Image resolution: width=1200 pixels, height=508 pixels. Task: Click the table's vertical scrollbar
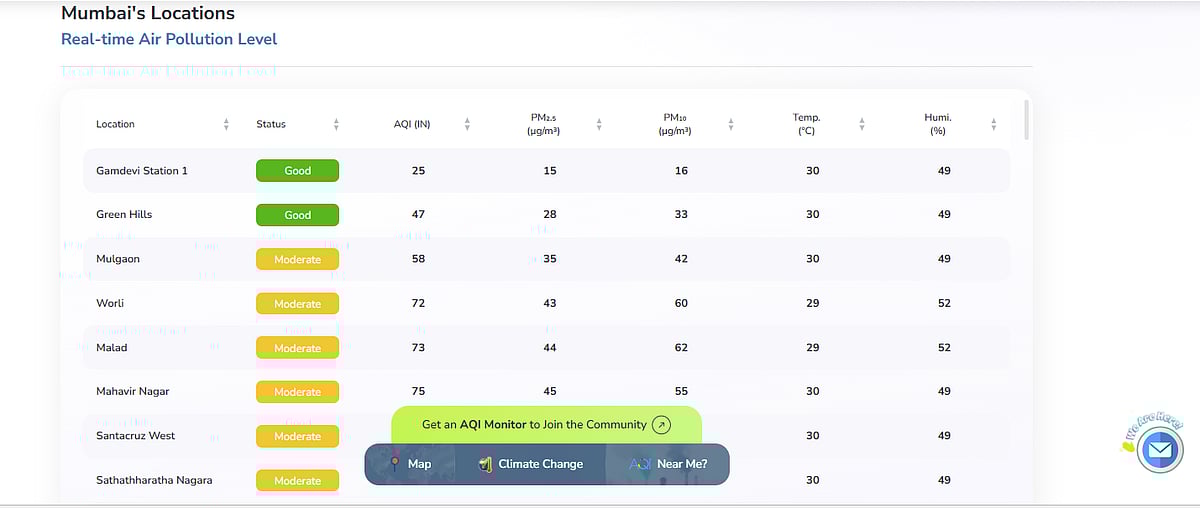coord(1026,120)
